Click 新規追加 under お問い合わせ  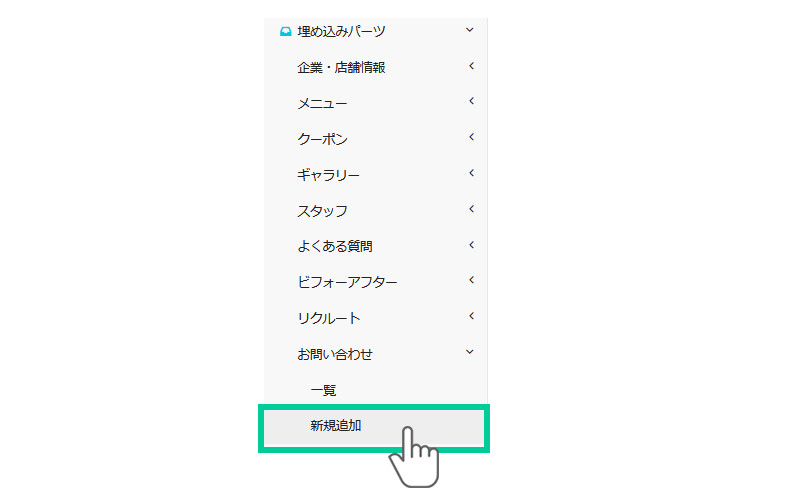(x=336, y=426)
